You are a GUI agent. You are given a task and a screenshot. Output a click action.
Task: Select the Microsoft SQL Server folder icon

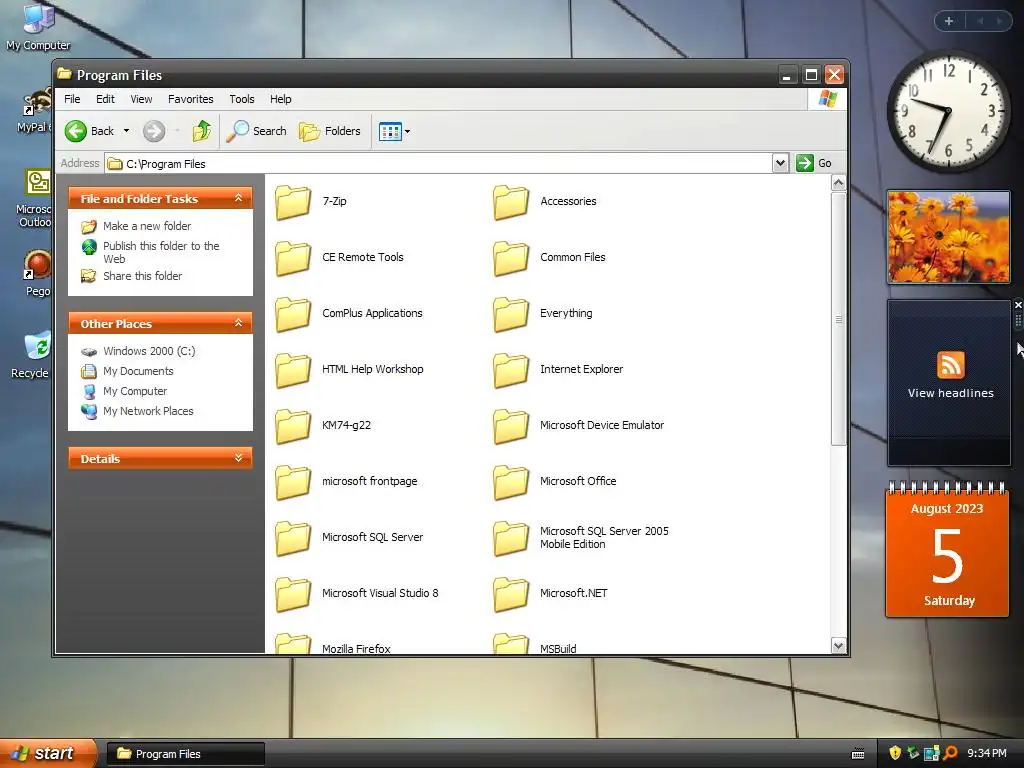293,538
